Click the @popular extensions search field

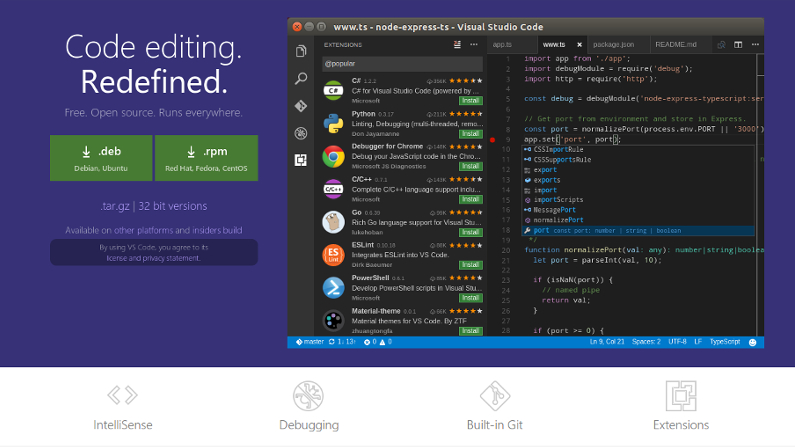coord(403,64)
